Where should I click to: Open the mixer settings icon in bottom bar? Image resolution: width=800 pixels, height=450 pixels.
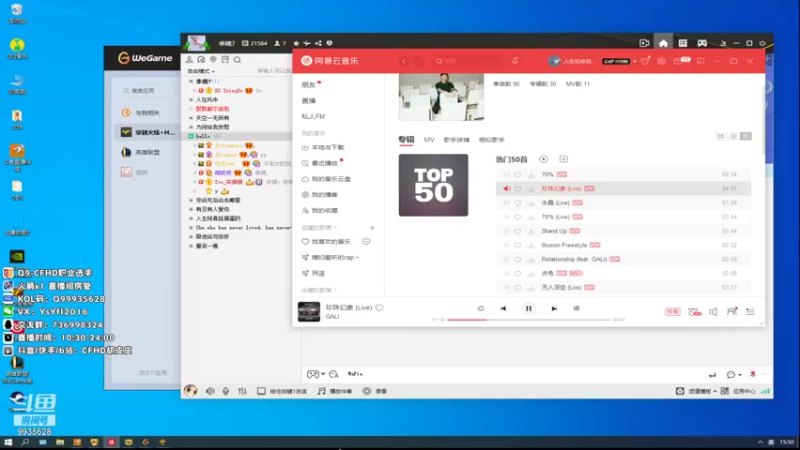point(242,391)
